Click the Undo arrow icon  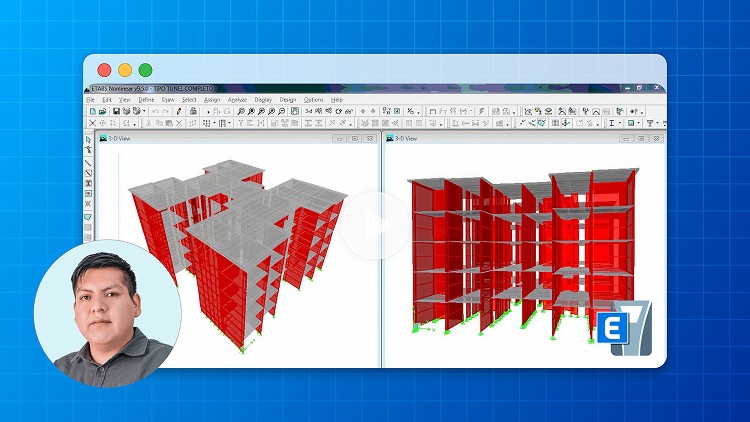coord(155,111)
